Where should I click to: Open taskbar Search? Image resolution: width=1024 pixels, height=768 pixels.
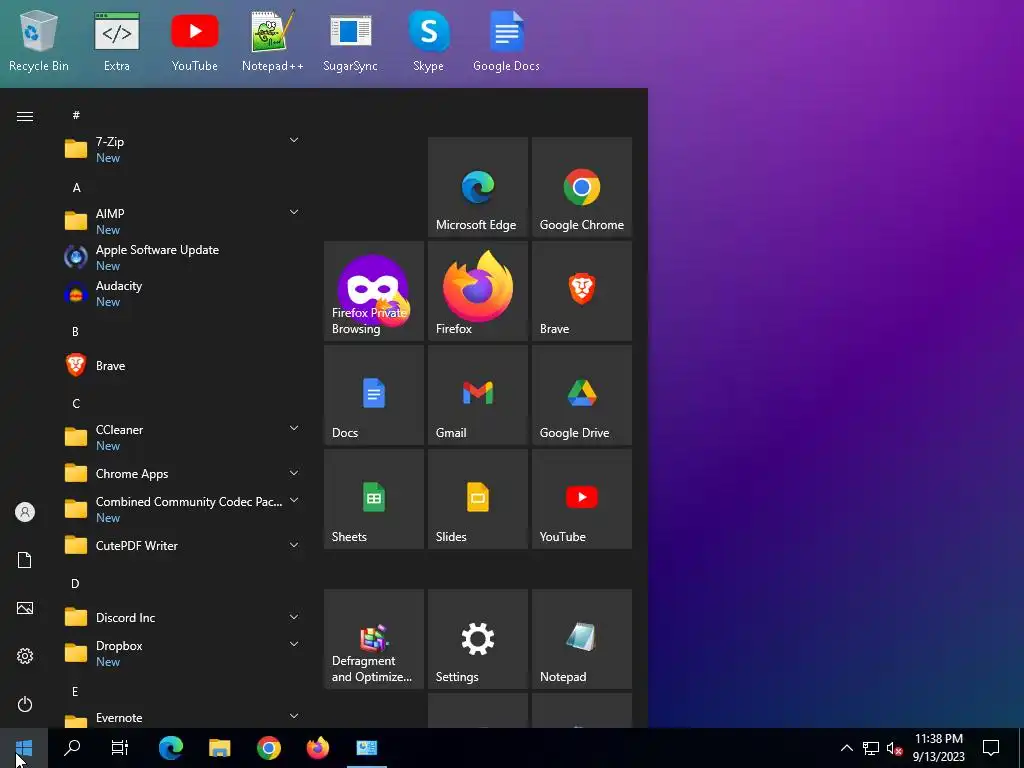(x=72, y=748)
